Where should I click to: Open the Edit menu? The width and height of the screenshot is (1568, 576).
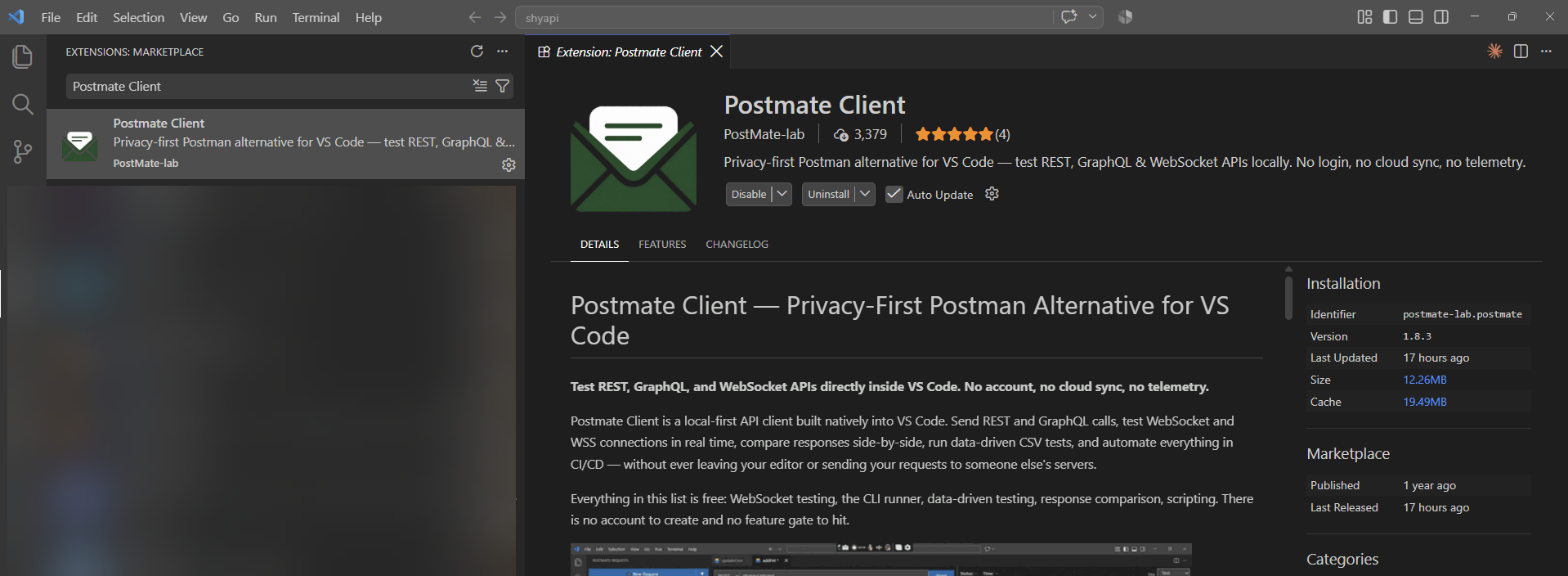87,17
